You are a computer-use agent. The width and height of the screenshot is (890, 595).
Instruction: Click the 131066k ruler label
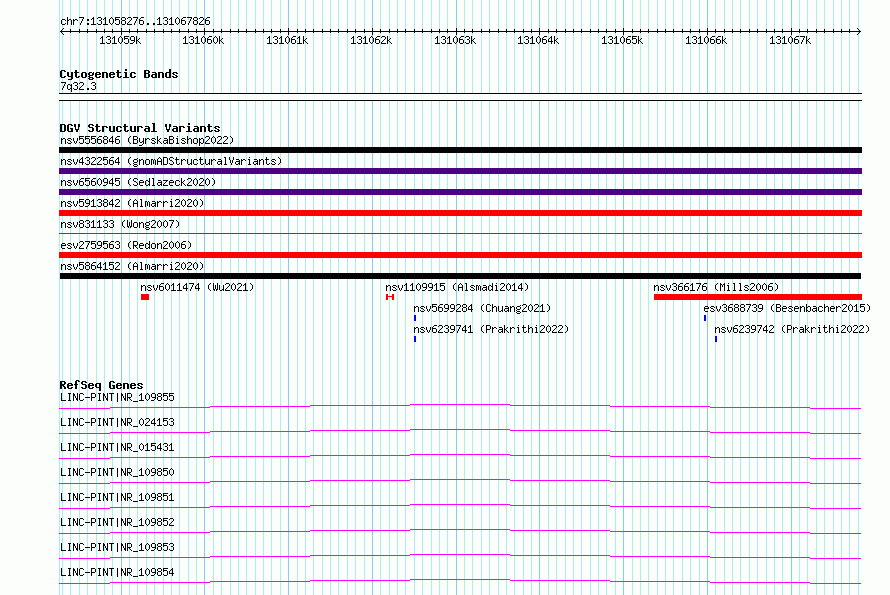[706, 40]
